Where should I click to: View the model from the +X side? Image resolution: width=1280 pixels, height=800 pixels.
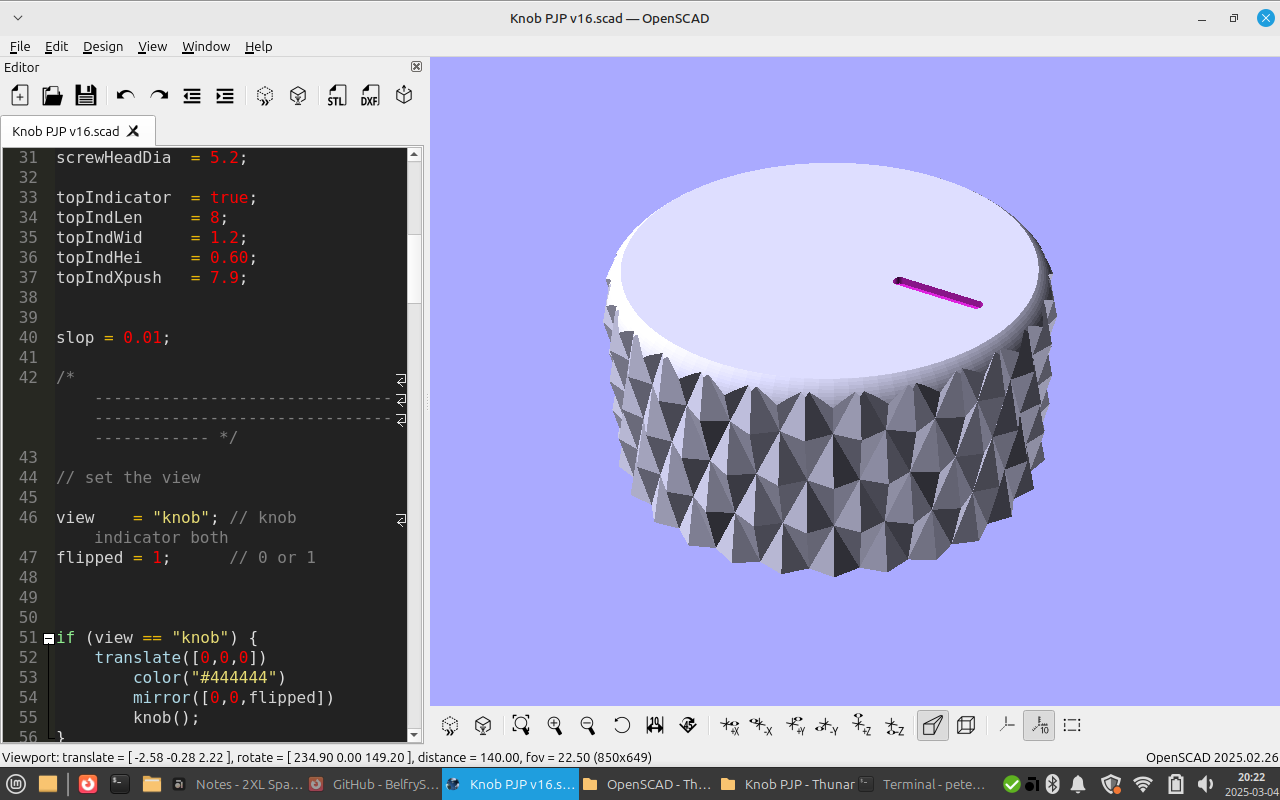tap(729, 725)
